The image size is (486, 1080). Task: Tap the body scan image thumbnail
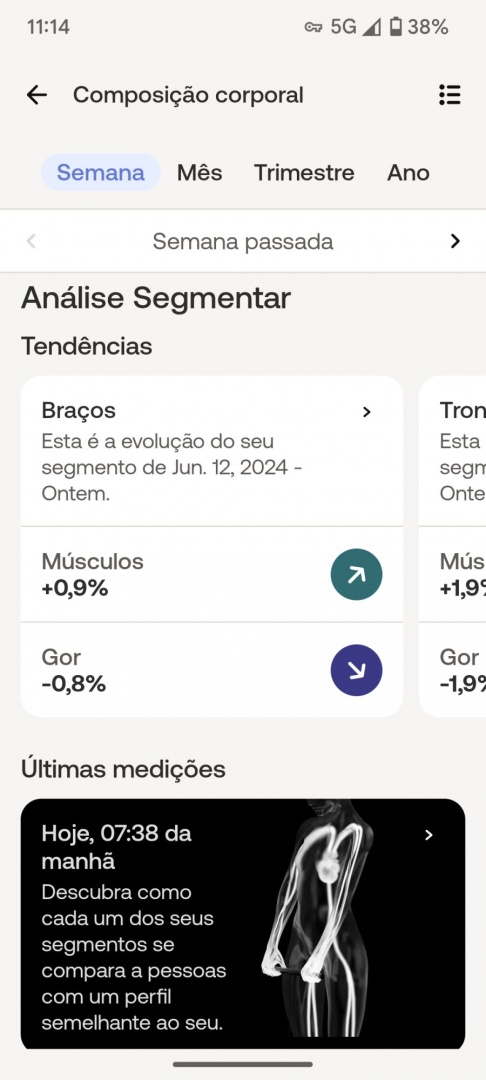click(318, 924)
